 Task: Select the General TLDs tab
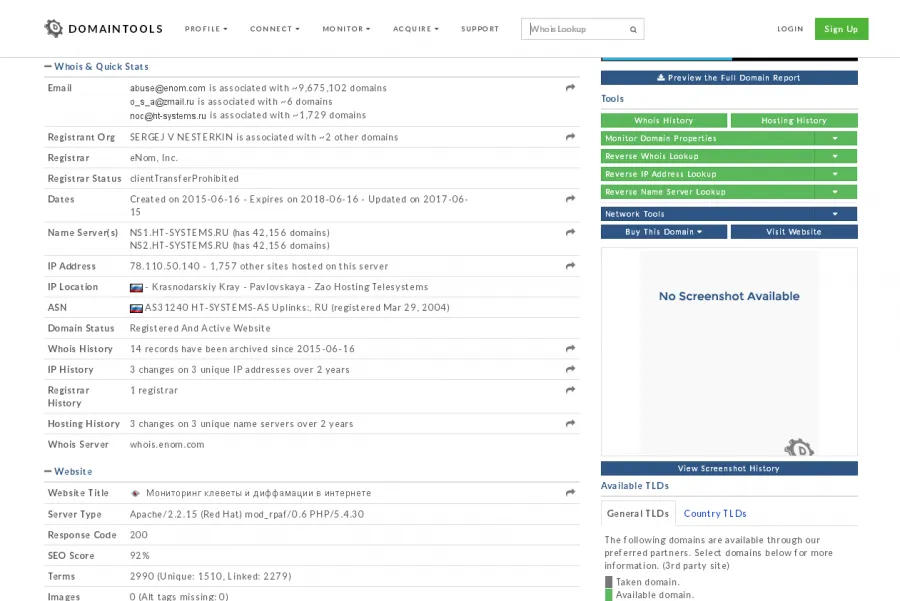pos(638,514)
